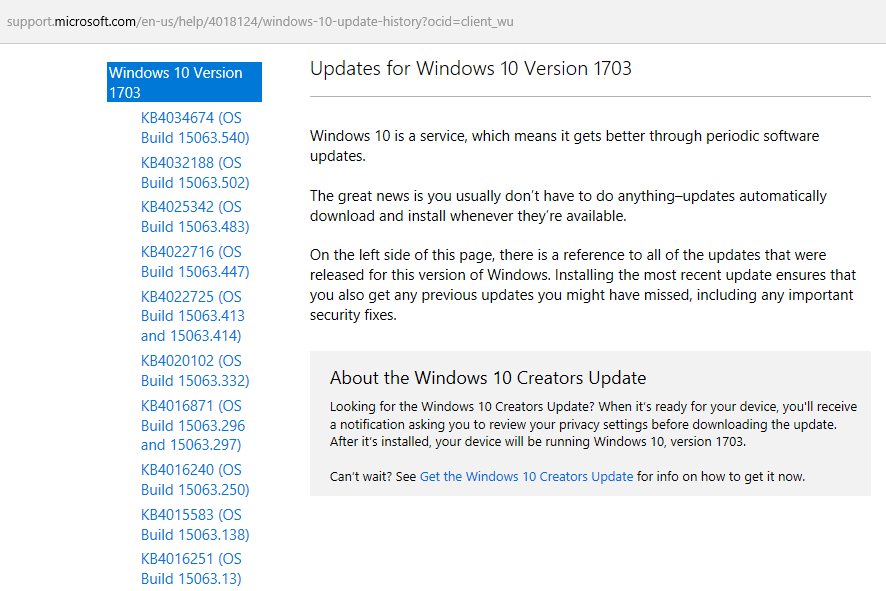
Task: Open KB4015583 (OS Build 15063.138) link
Action: pyautogui.click(x=195, y=524)
